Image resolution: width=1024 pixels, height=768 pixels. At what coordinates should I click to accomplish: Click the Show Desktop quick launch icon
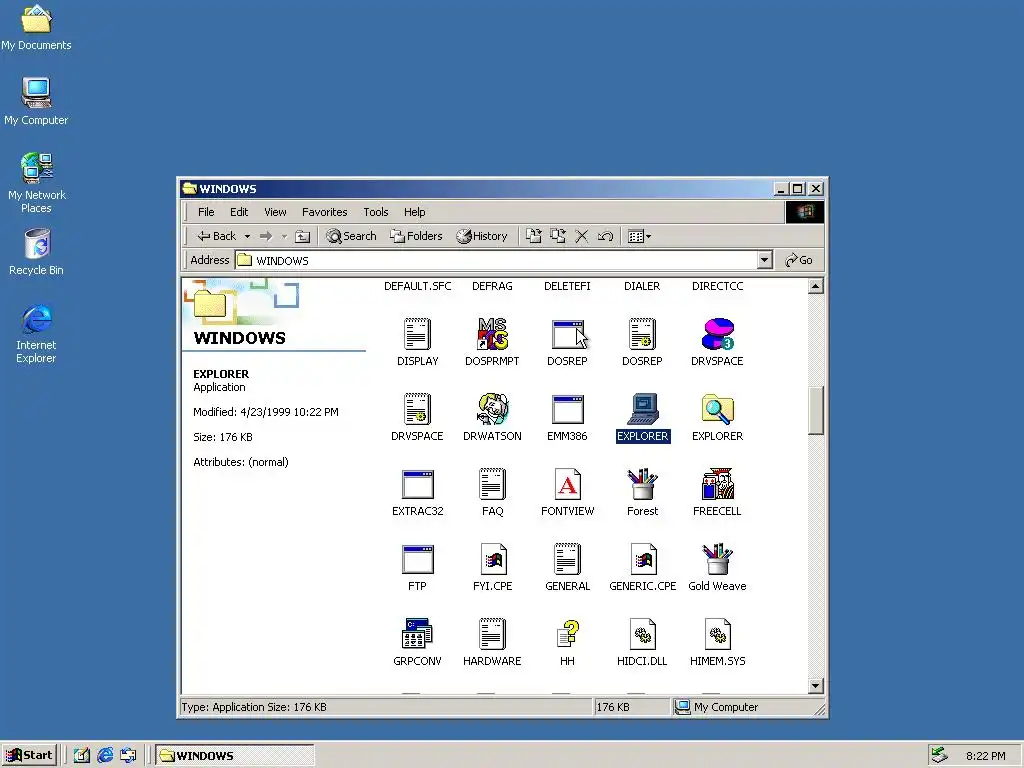tap(82, 755)
